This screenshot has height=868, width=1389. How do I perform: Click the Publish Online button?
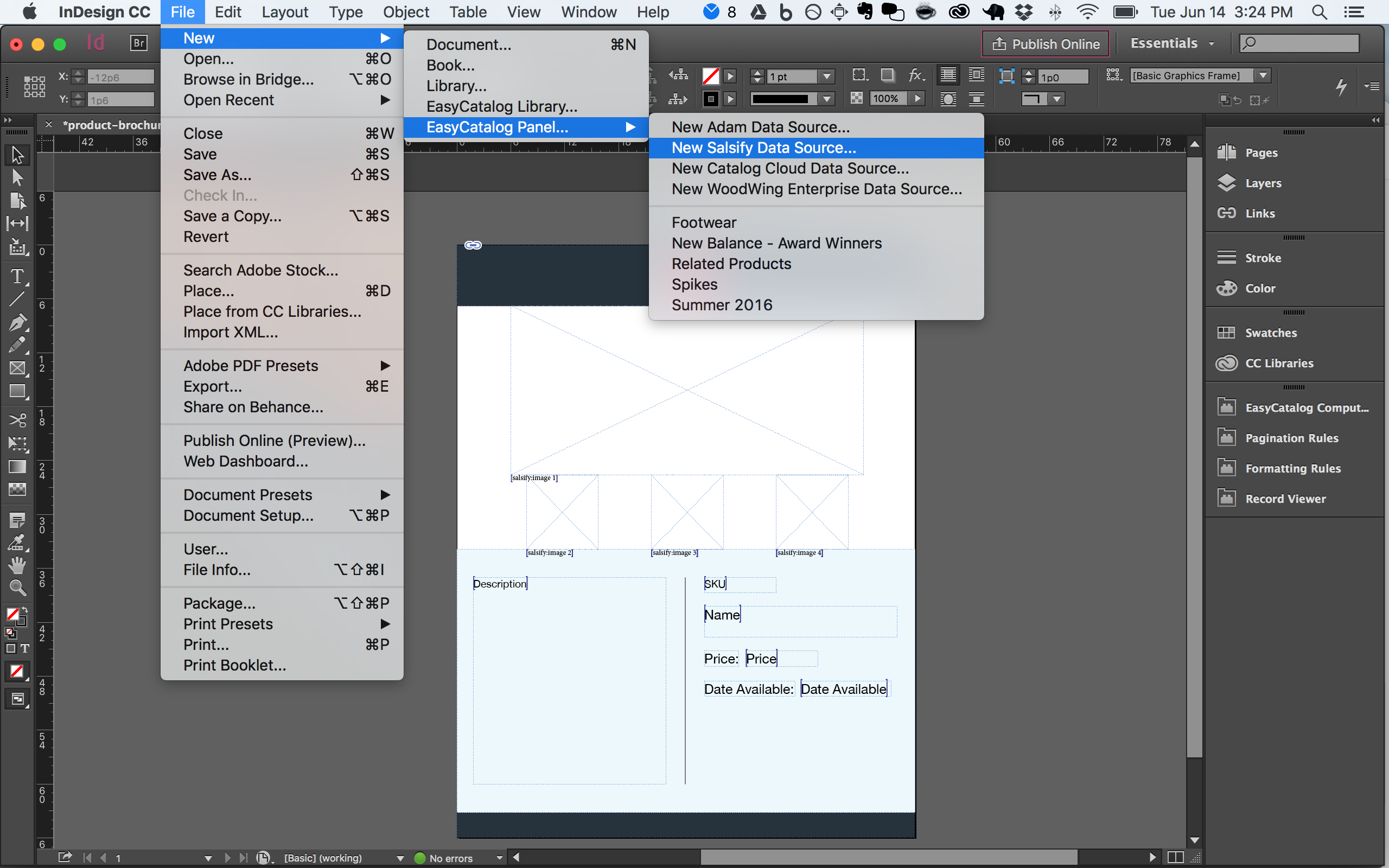click(x=1046, y=43)
